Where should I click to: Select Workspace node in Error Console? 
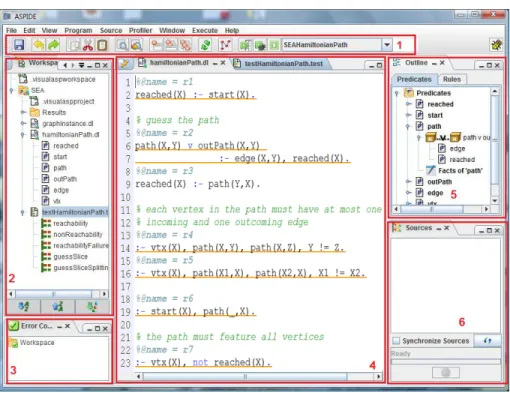point(37,342)
